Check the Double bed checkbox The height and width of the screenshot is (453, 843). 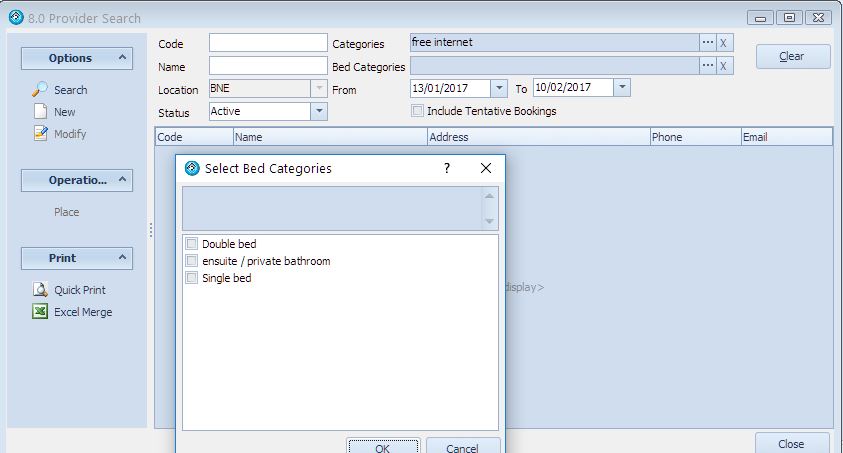point(192,244)
